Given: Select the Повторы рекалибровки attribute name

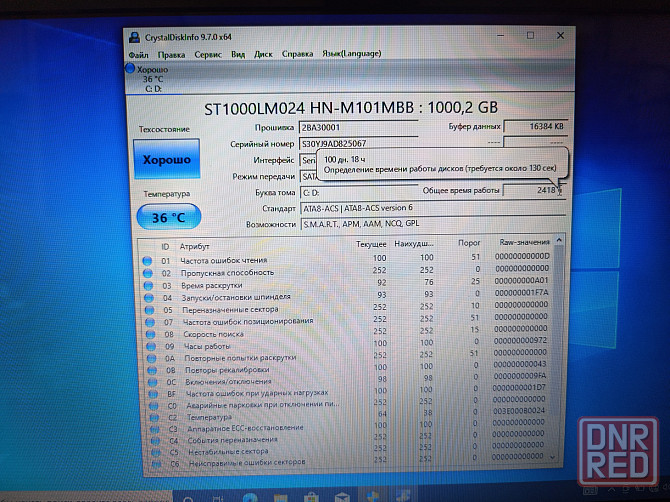Looking at the screenshot, I should pyautogui.click(x=227, y=370).
